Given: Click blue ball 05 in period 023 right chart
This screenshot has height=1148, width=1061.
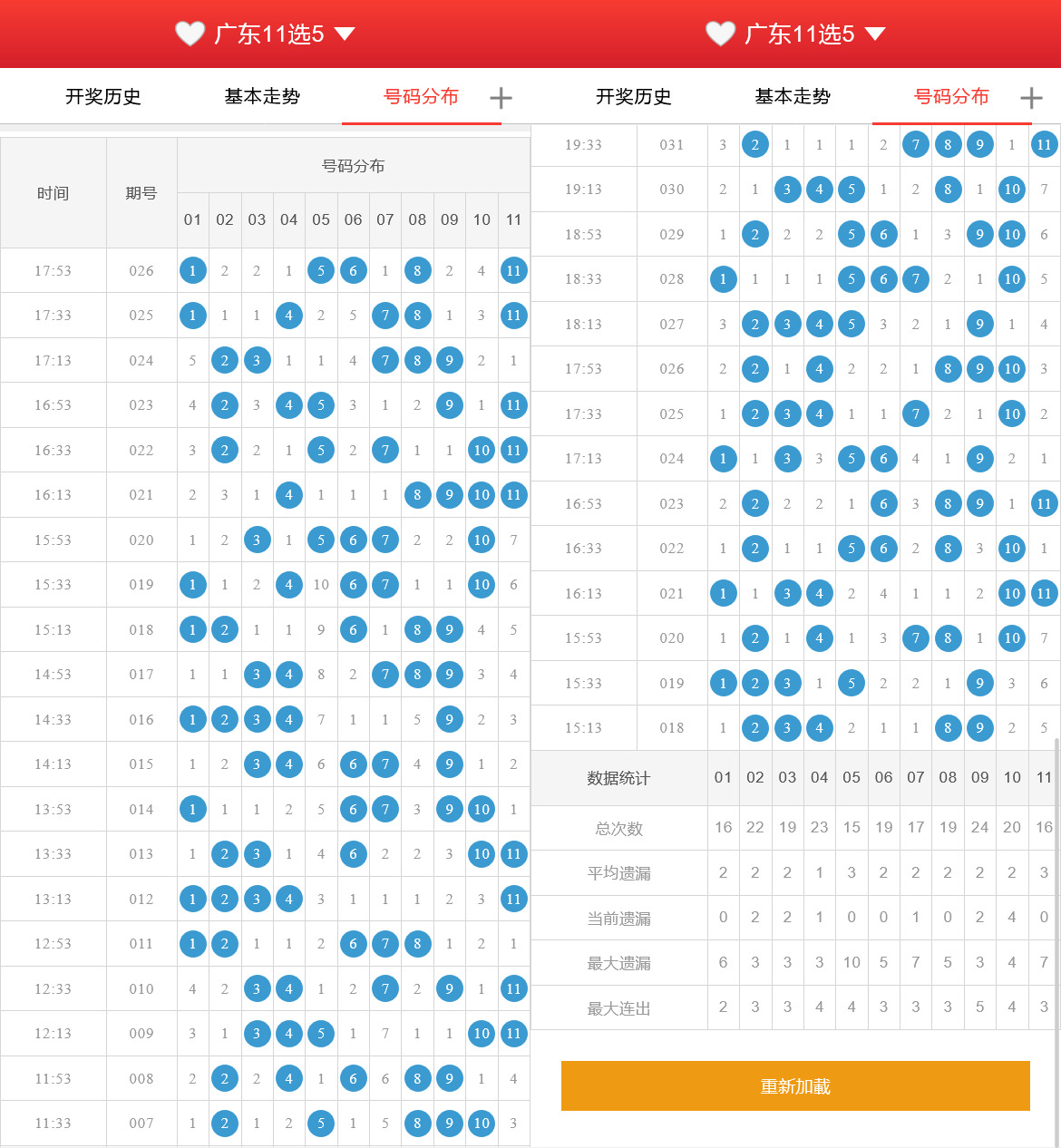Looking at the screenshot, I should (x=851, y=503).
